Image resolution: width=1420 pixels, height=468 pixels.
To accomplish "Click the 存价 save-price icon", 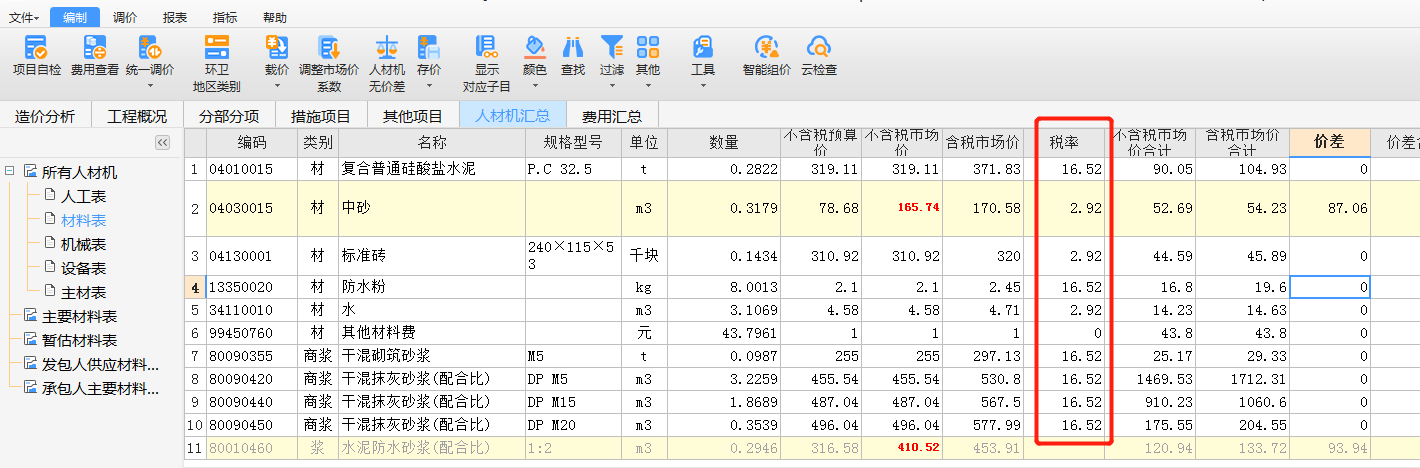I will click(429, 47).
